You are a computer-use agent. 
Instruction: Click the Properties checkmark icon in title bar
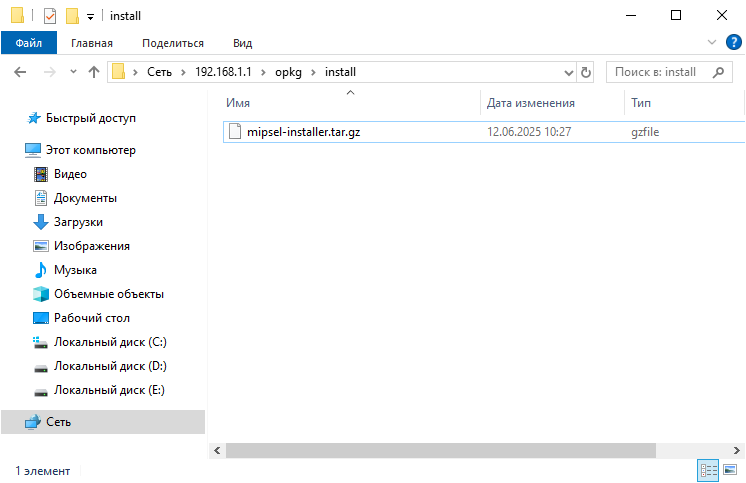[50, 16]
